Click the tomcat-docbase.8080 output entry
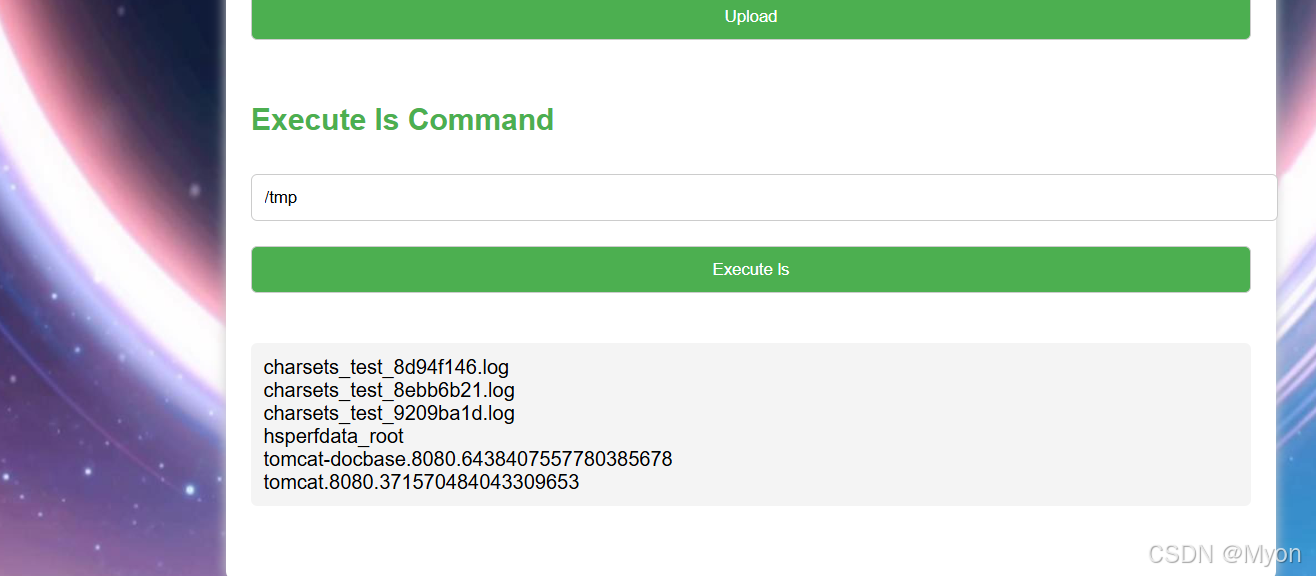 pyautogui.click(x=468, y=459)
